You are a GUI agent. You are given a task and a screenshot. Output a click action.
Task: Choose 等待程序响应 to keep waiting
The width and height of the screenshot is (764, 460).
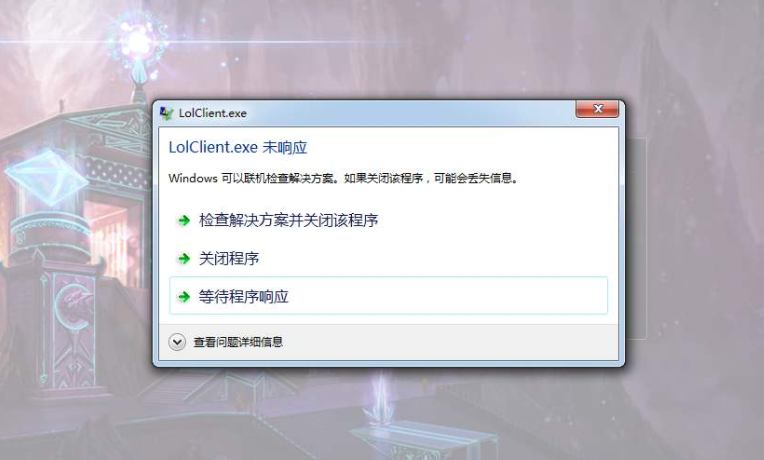244,296
